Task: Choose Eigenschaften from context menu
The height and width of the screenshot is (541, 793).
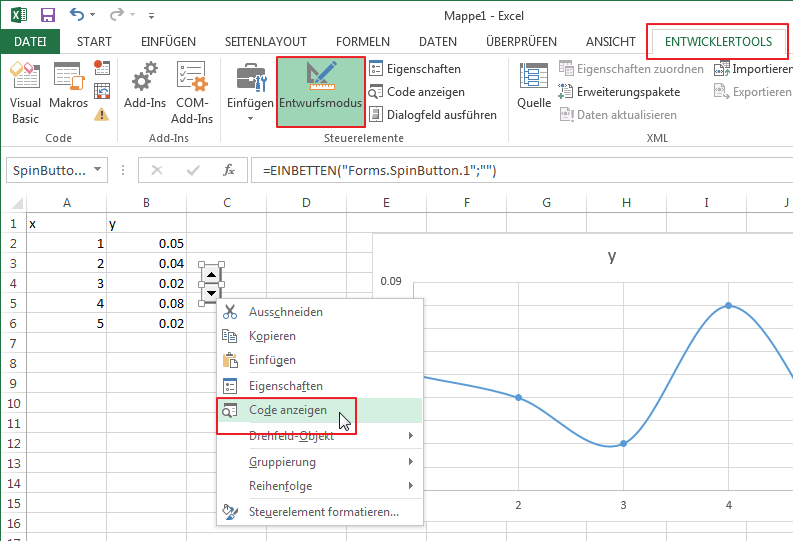Action: [x=320, y=386]
